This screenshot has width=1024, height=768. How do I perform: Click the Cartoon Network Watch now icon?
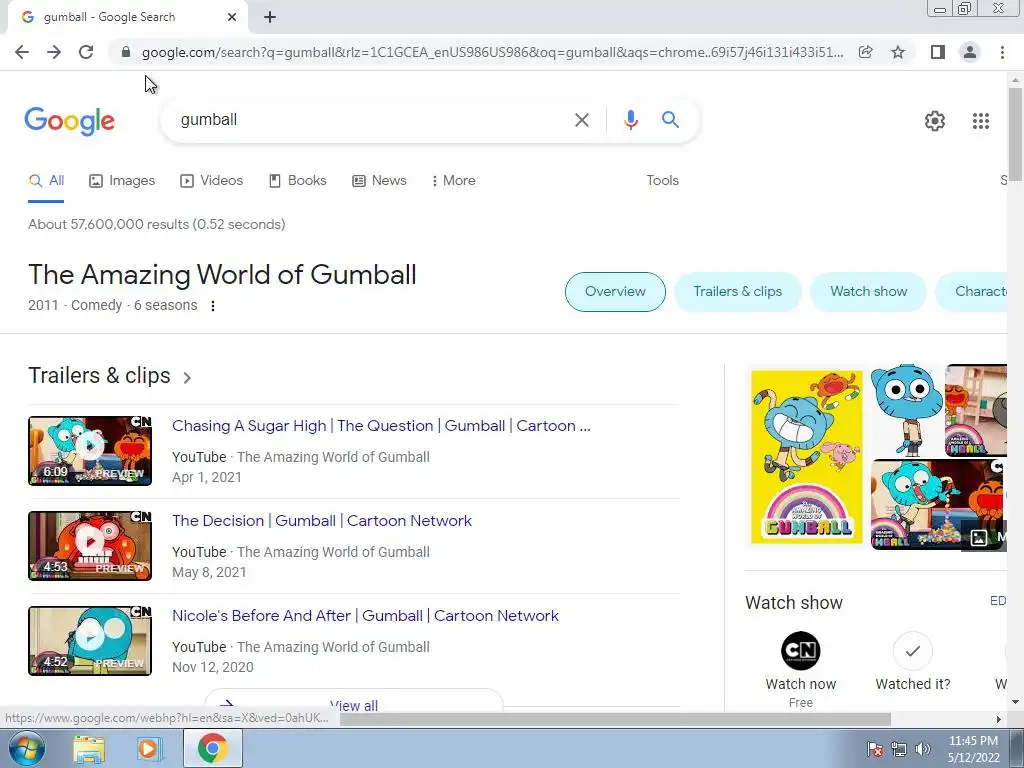pyautogui.click(x=800, y=651)
